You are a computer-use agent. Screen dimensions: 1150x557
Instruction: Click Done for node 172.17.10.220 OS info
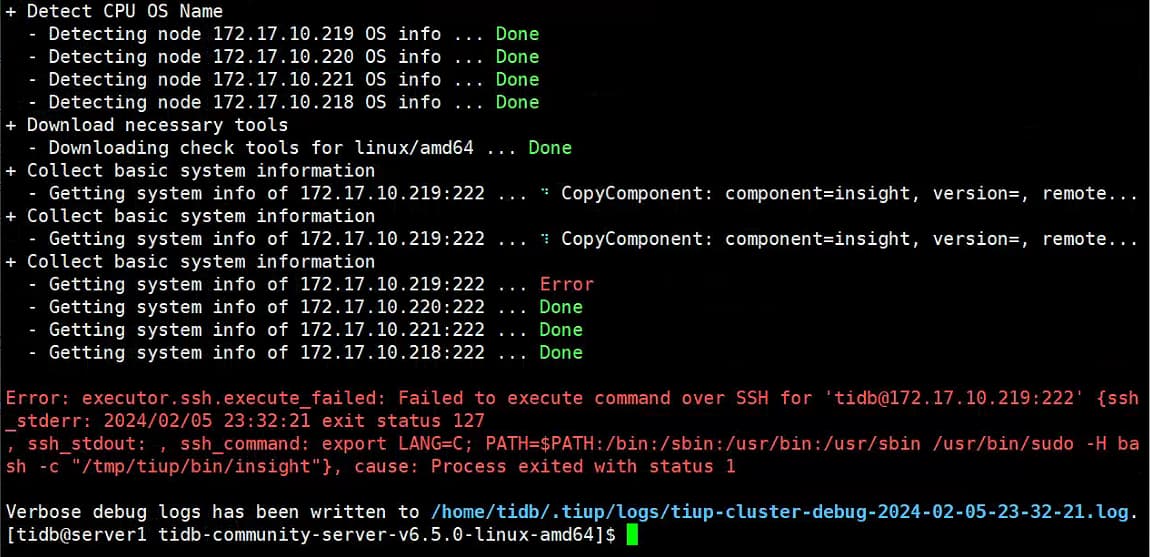coord(517,57)
